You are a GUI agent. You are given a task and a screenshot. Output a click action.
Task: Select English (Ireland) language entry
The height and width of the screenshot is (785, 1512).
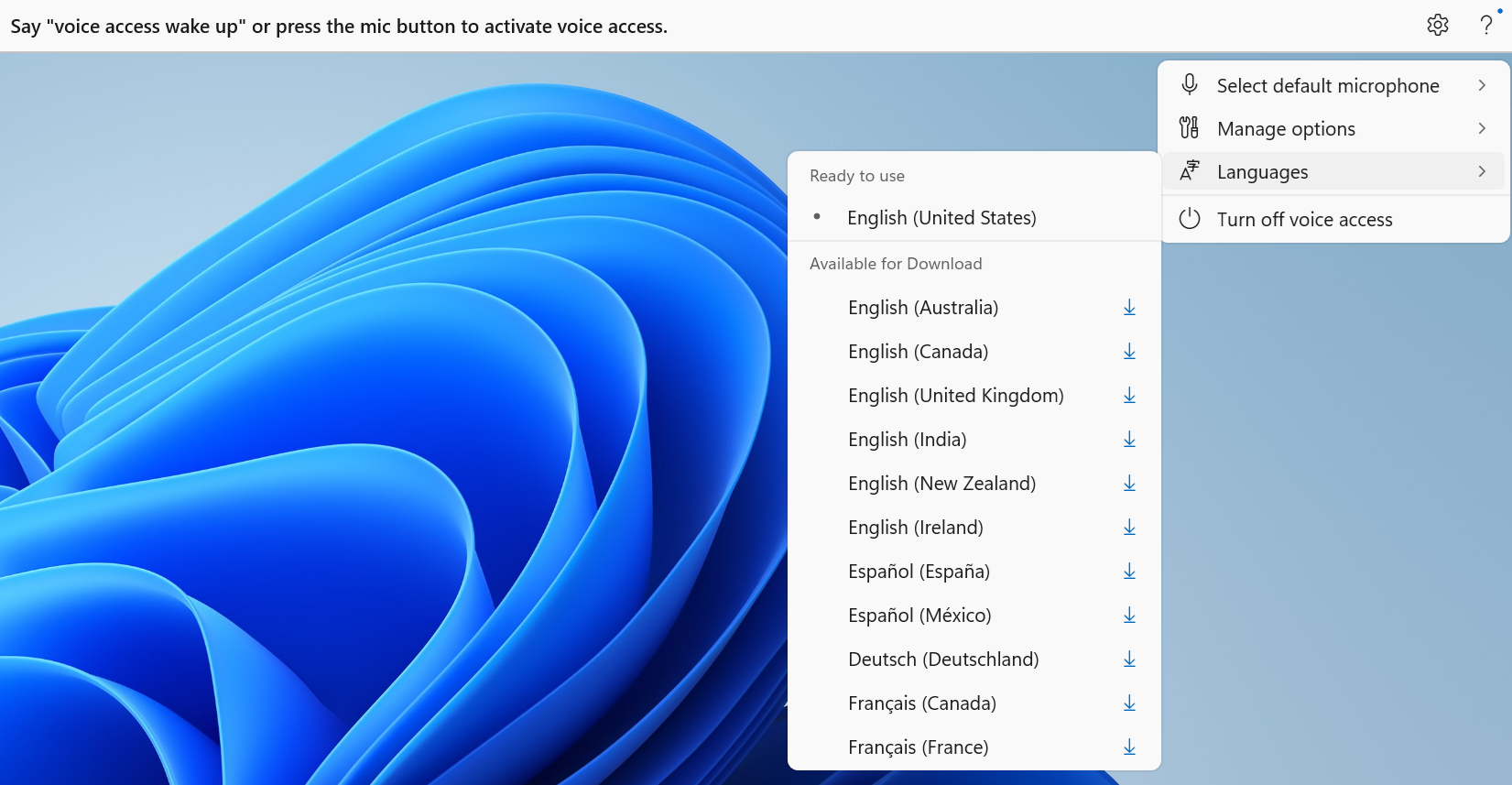(974, 528)
